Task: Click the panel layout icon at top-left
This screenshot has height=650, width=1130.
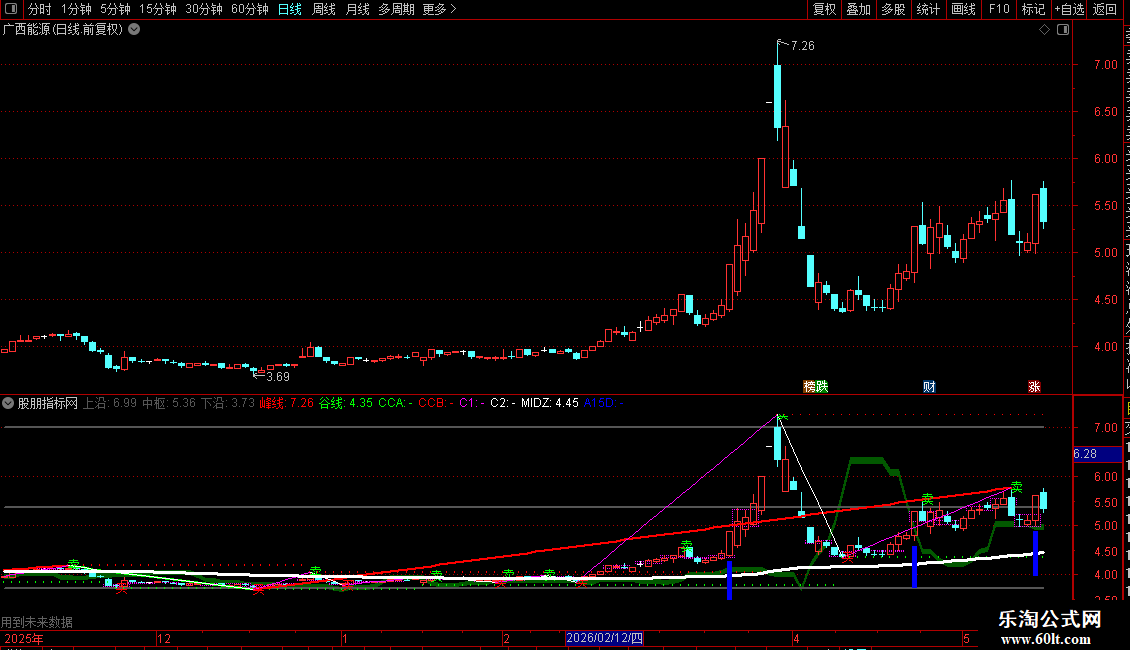Action: [x=11, y=9]
